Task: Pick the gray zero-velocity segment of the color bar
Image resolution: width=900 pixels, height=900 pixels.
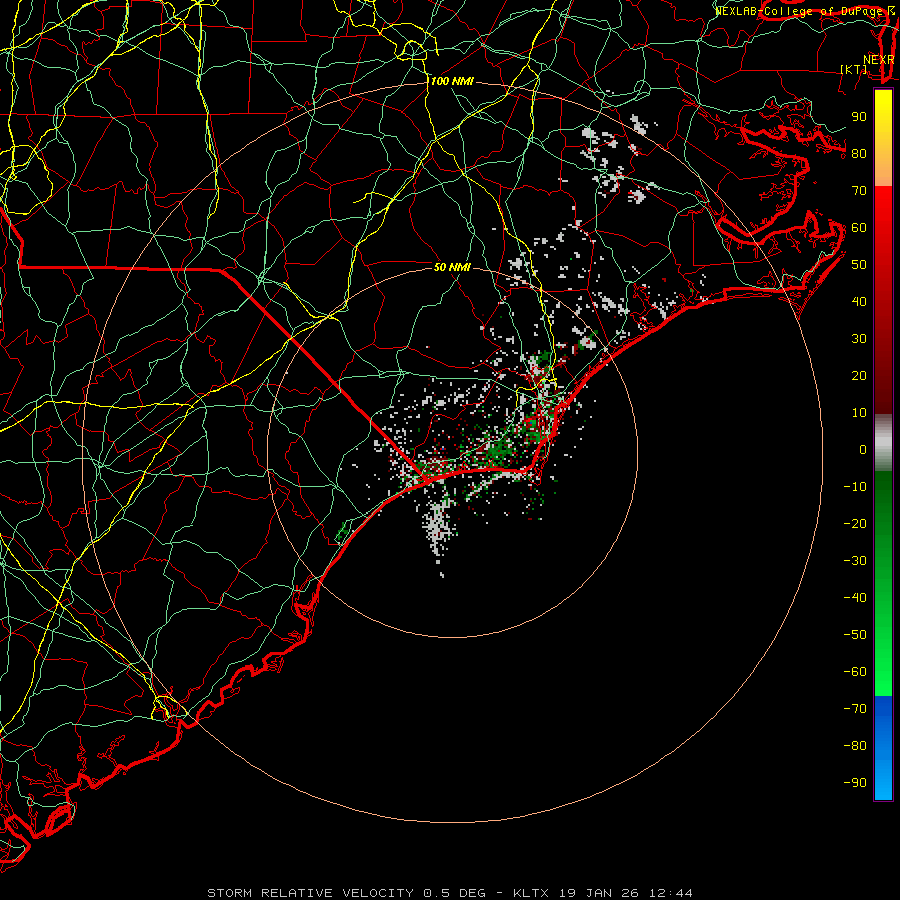Action: click(x=883, y=443)
